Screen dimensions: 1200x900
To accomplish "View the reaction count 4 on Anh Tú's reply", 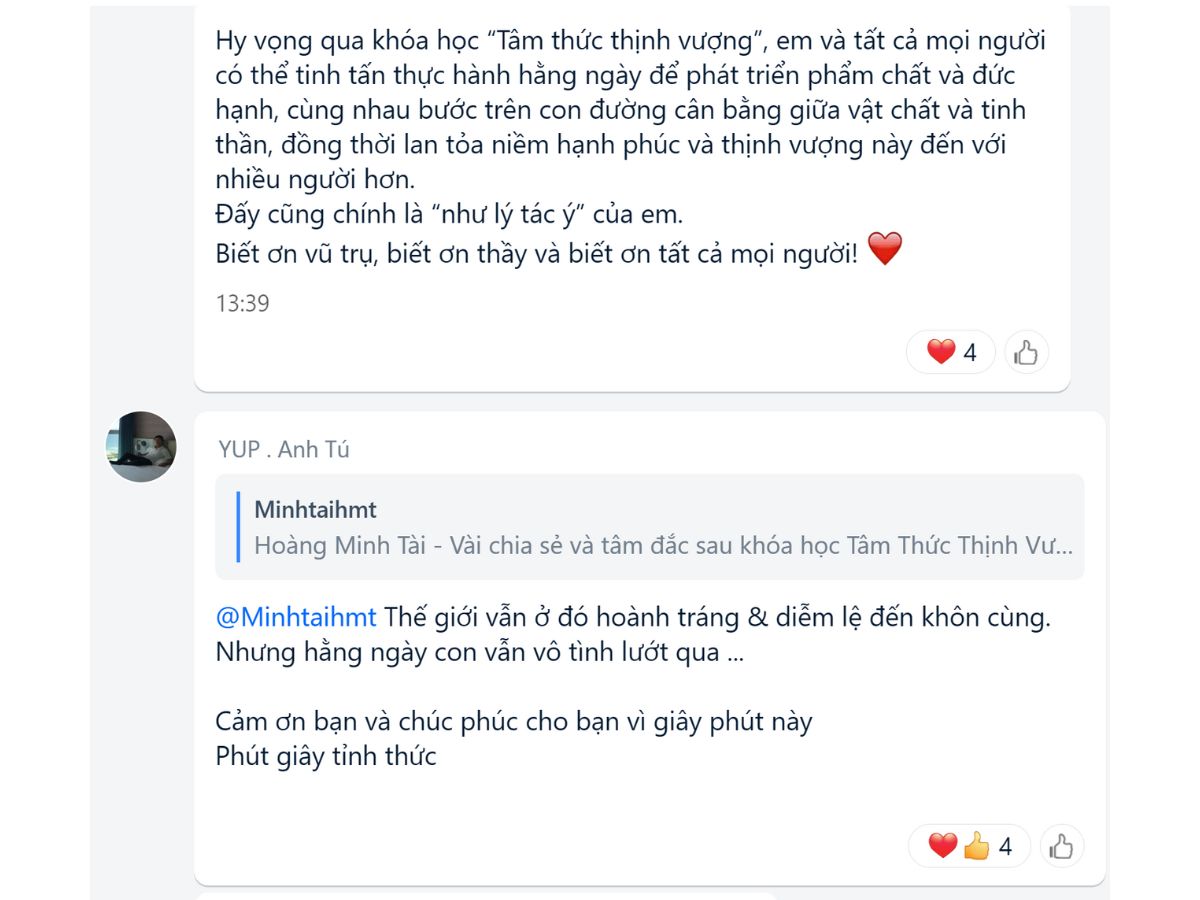I will (1005, 847).
